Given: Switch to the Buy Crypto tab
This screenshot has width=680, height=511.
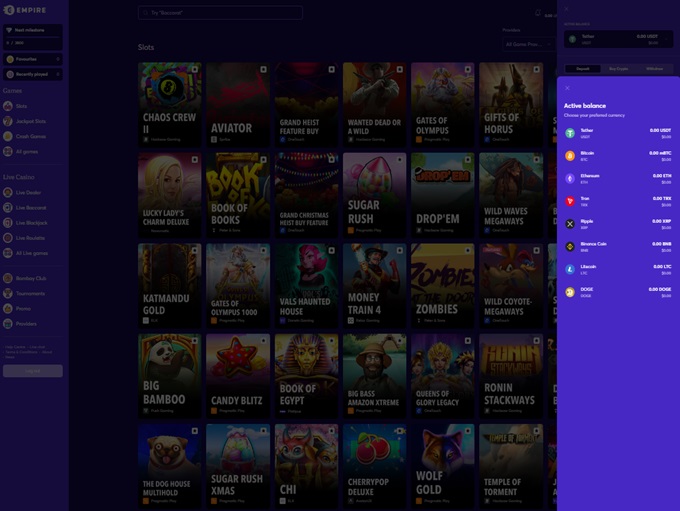Looking at the screenshot, I should [x=617, y=69].
